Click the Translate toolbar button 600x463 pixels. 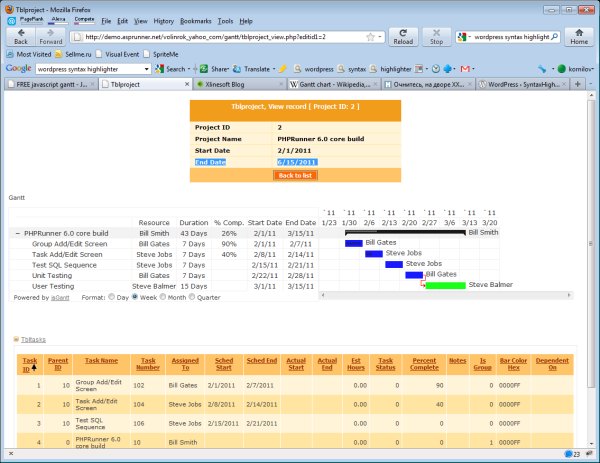(x=252, y=69)
